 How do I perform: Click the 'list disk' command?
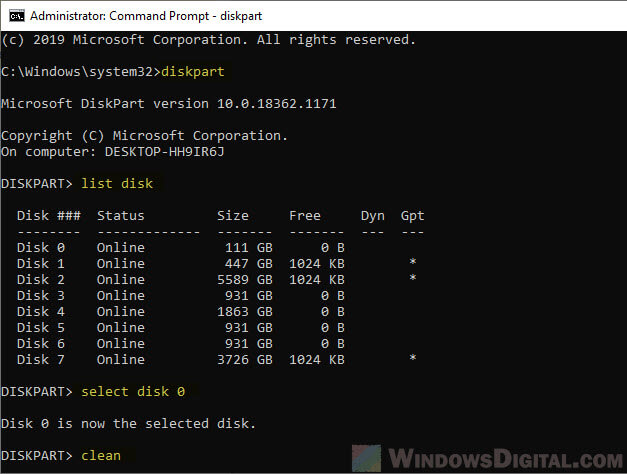[x=117, y=184]
